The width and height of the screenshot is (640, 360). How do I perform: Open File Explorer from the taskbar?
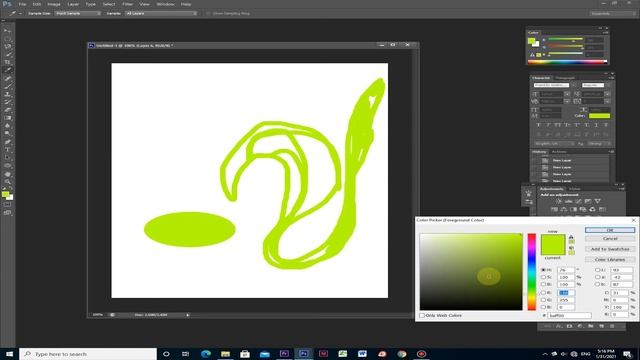225,354
